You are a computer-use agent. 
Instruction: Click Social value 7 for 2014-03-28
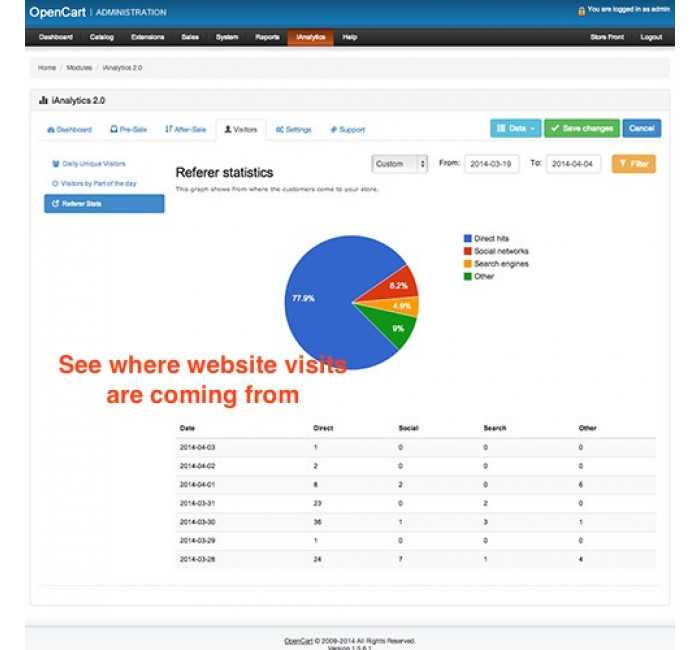[400, 559]
